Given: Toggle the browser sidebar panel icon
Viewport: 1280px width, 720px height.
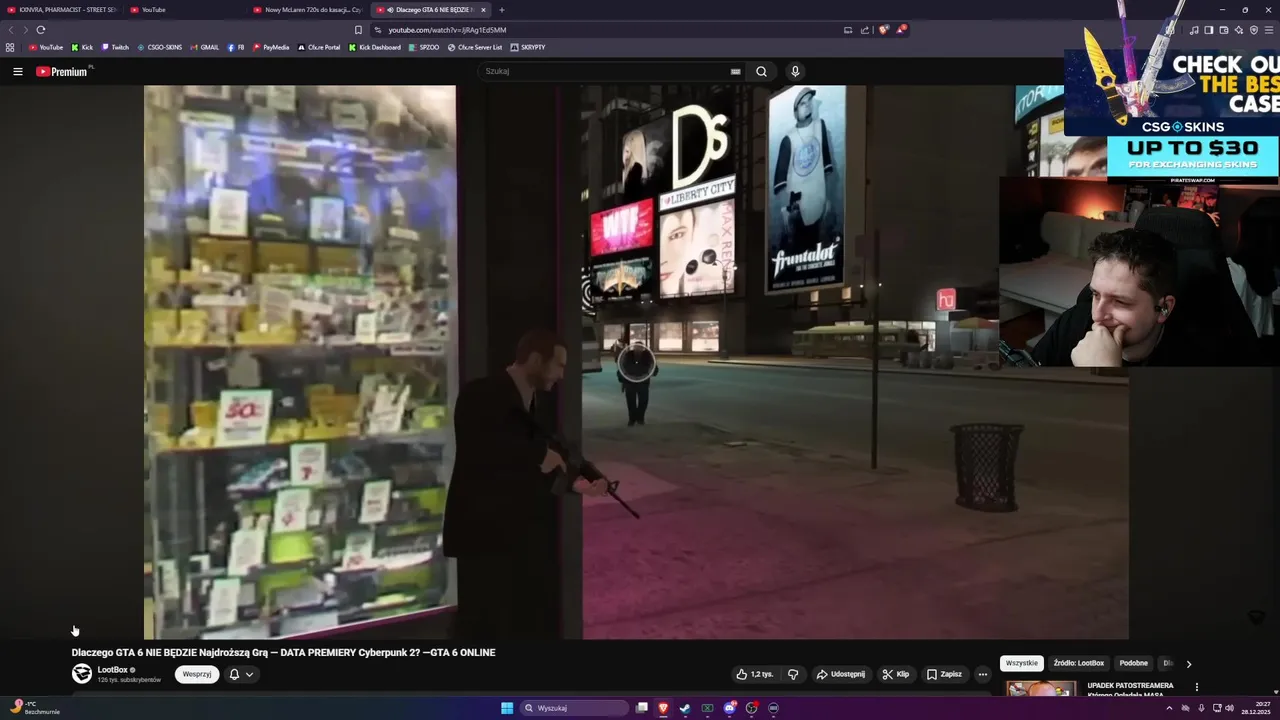Looking at the screenshot, I should point(1209,30).
